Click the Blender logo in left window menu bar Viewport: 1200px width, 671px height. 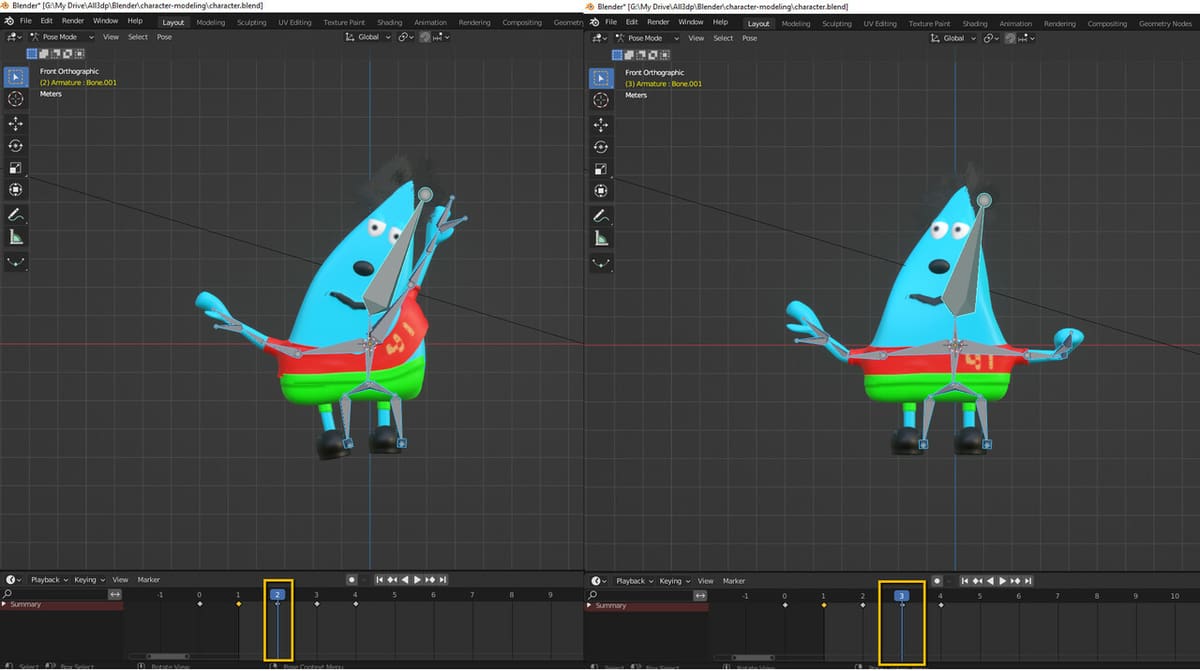point(8,21)
